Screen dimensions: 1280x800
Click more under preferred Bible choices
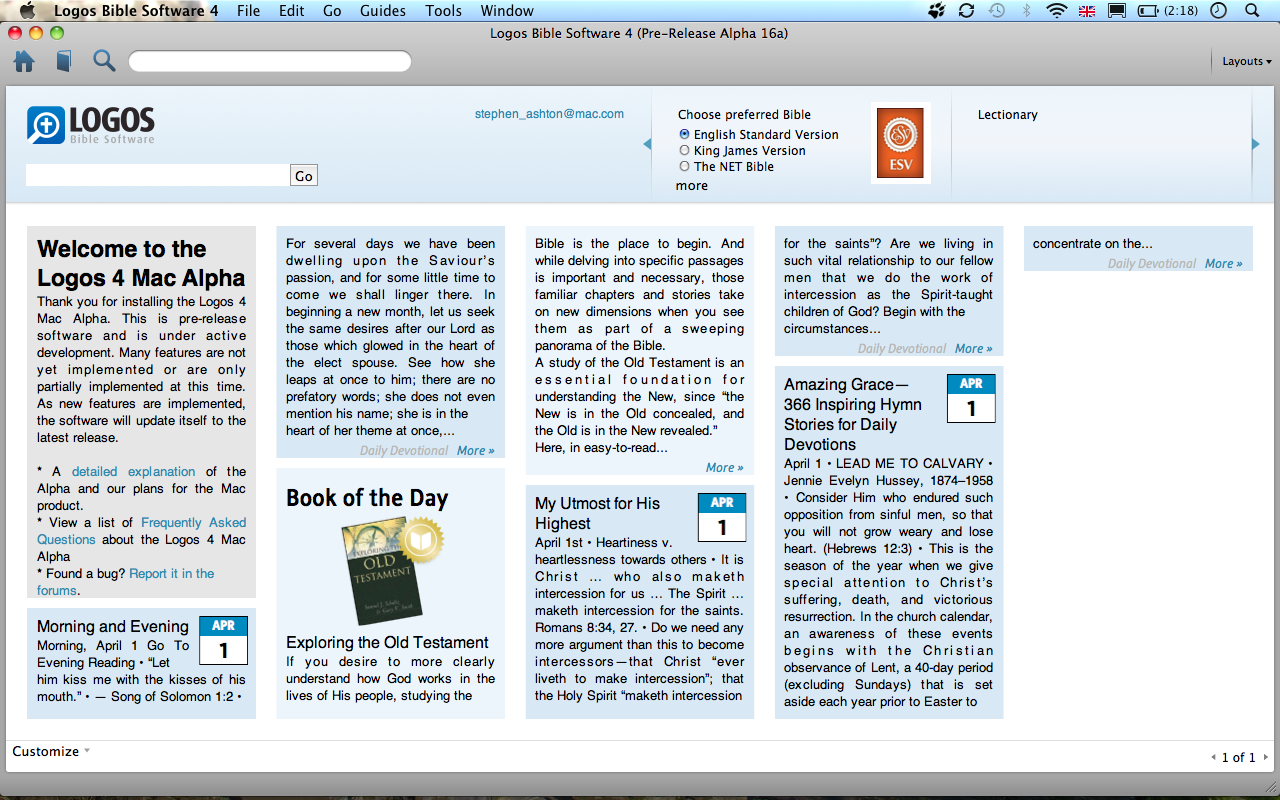[x=691, y=186]
